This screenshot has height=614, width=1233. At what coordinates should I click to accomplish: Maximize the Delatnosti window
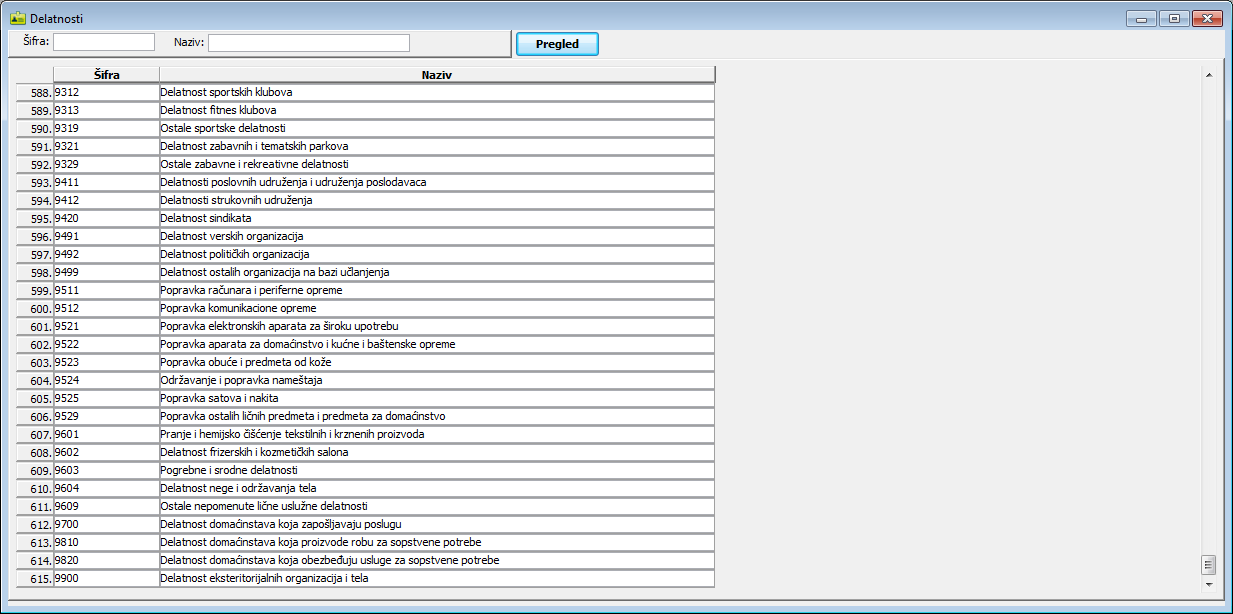pos(1174,18)
